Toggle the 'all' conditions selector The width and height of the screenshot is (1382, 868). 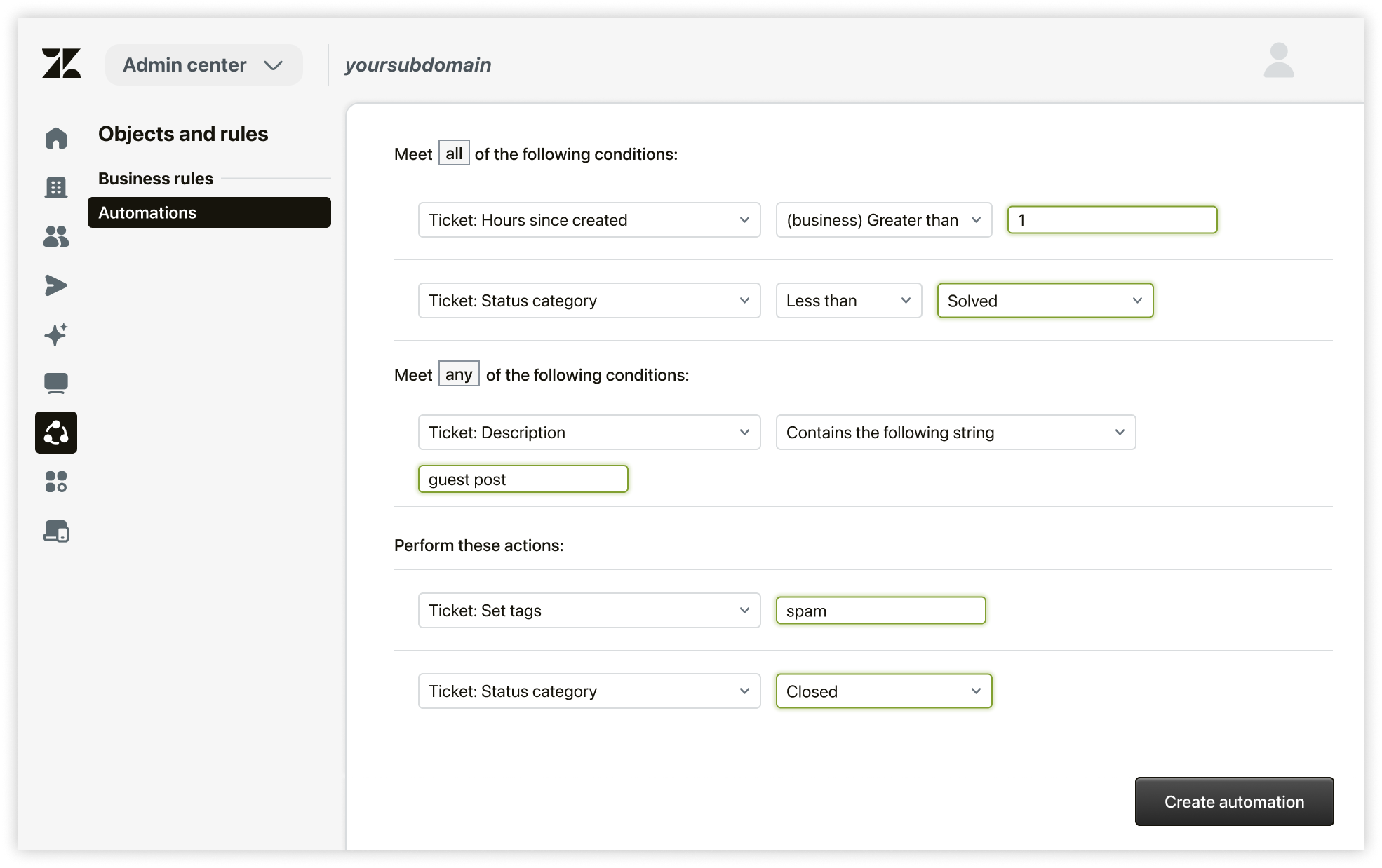click(x=455, y=153)
